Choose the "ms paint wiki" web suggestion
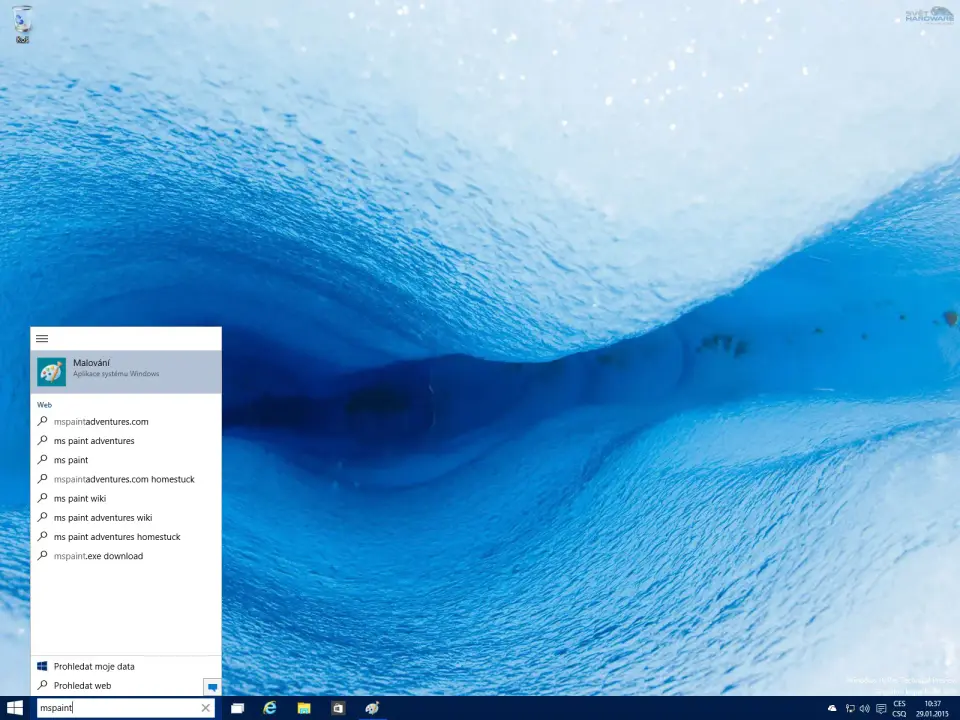The width and height of the screenshot is (960, 720). pos(80,498)
